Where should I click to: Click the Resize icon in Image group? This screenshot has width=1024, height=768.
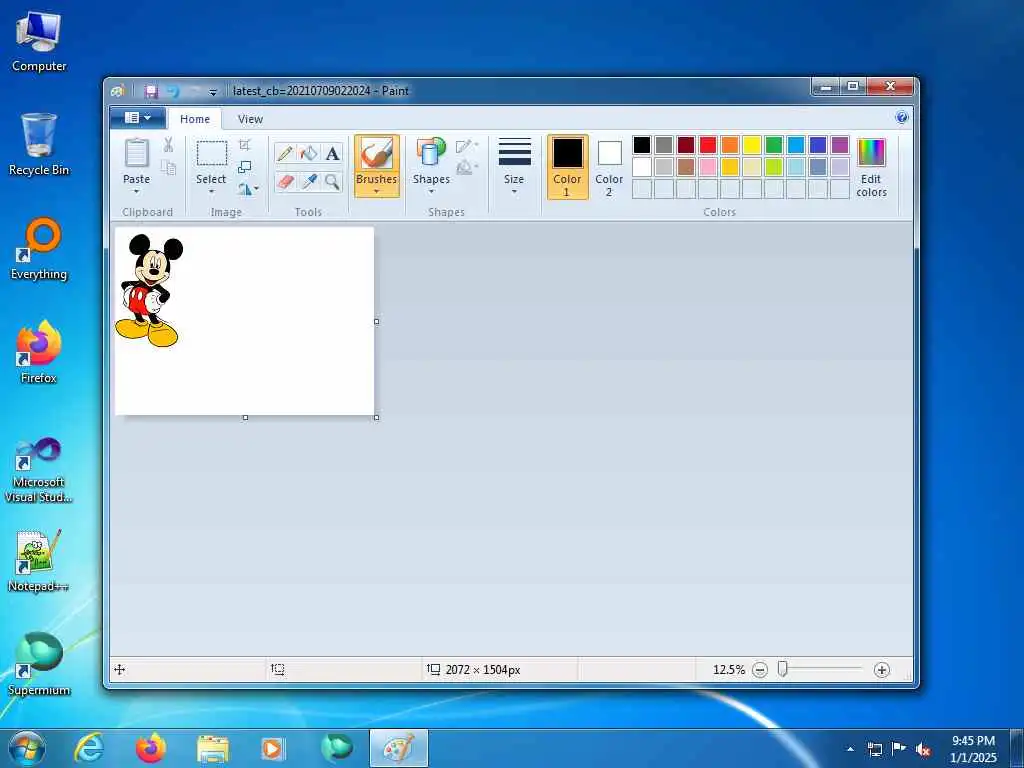pyautogui.click(x=245, y=167)
